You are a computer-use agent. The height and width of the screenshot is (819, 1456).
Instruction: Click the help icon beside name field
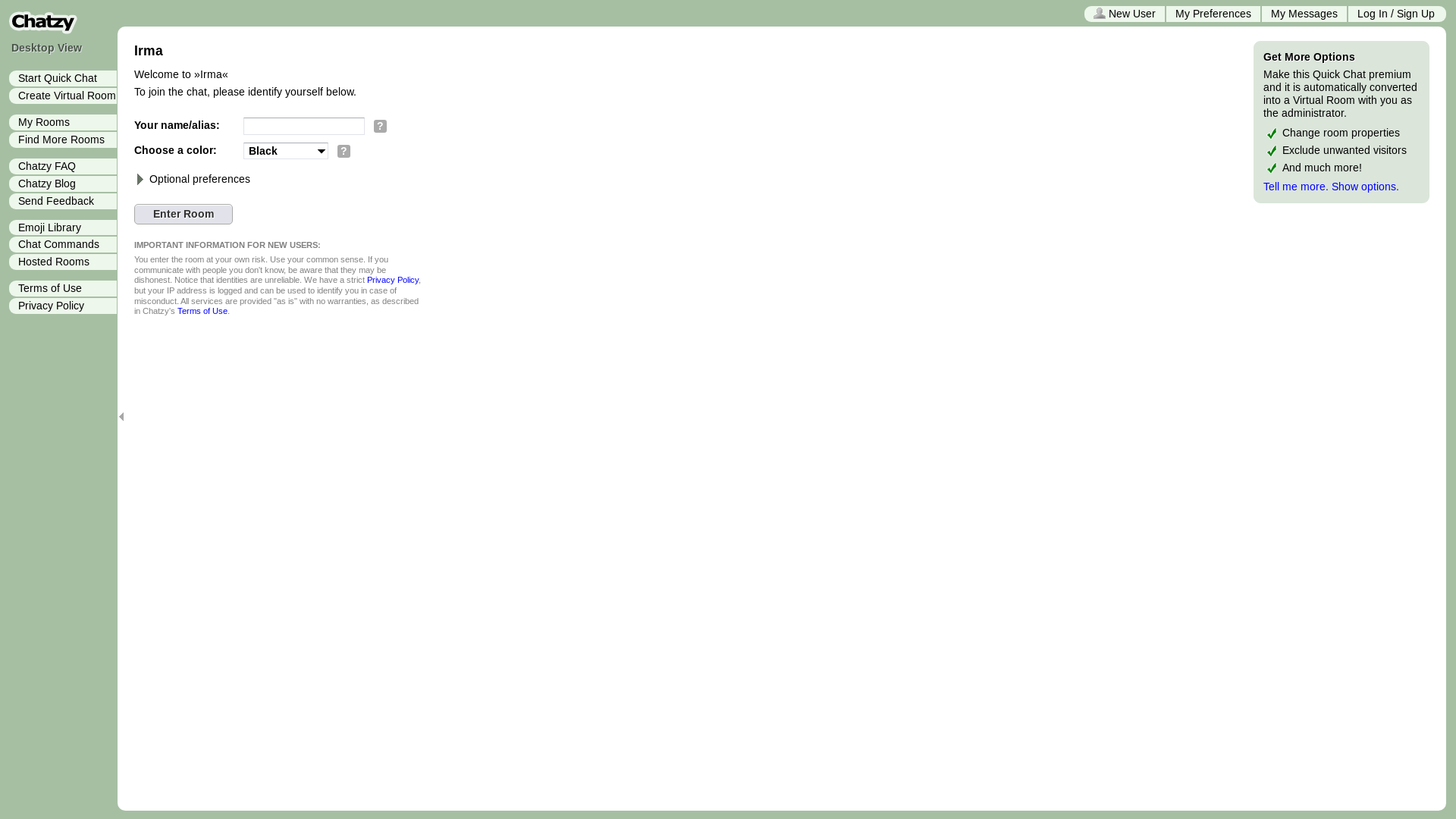tap(380, 127)
